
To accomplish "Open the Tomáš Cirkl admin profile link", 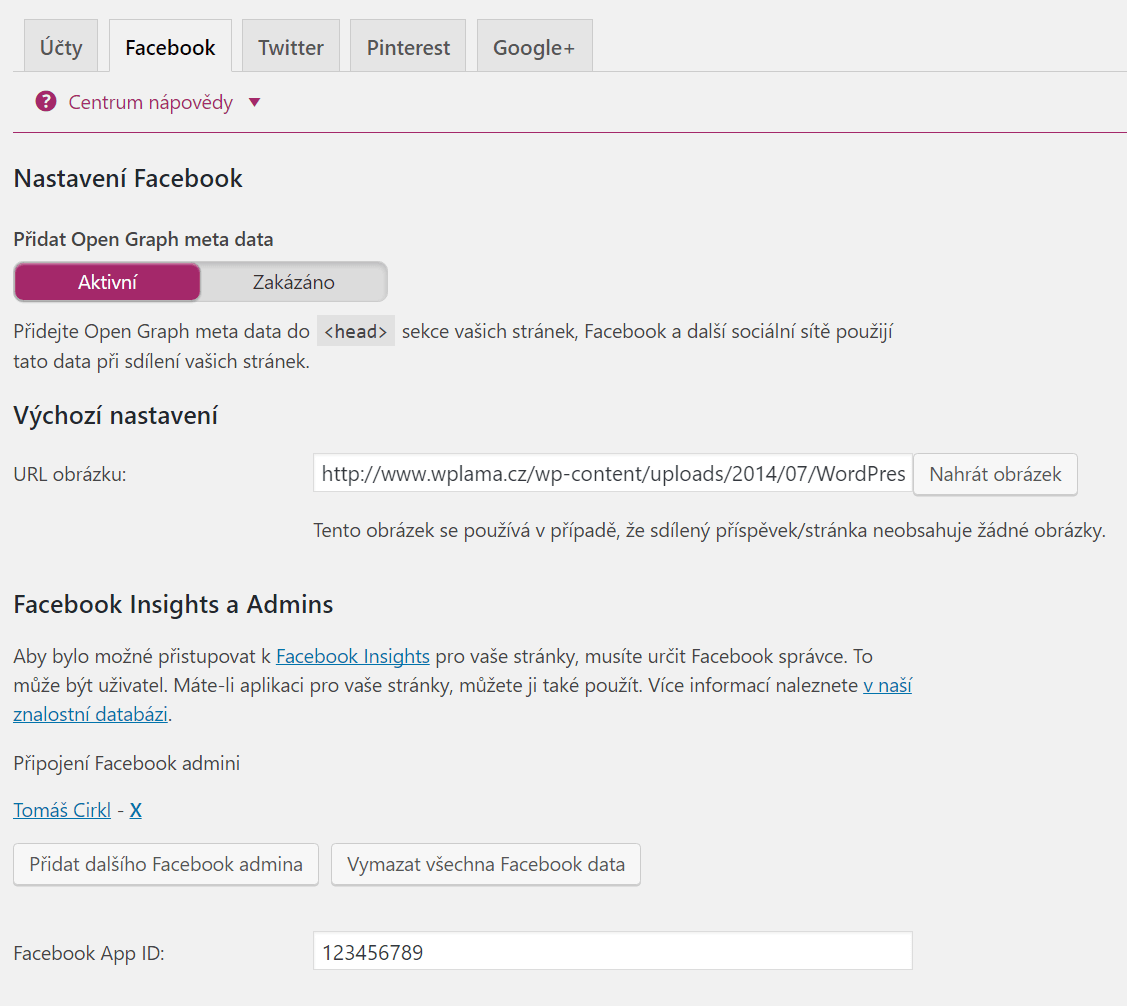I will (x=63, y=810).
